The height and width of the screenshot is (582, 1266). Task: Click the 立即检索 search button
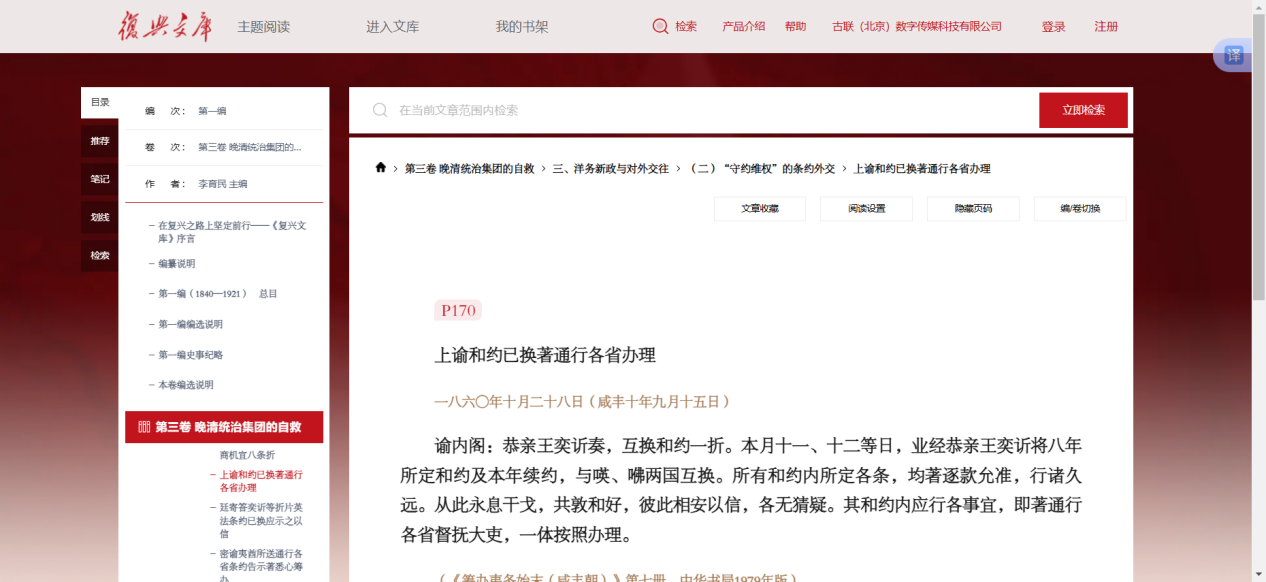1083,110
